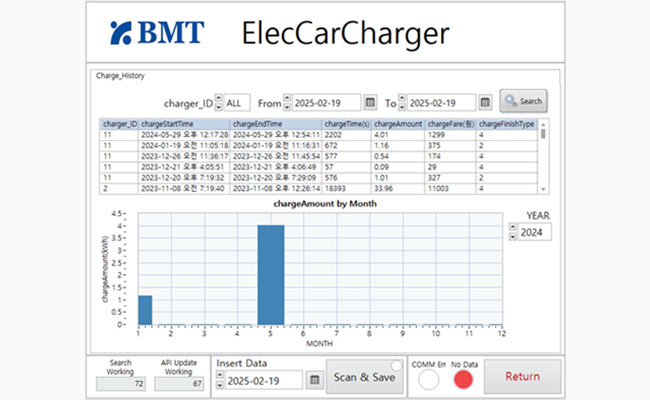The width and height of the screenshot is (650, 400).
Task: Open the Insert Data calendar picker
Action: 313,380
